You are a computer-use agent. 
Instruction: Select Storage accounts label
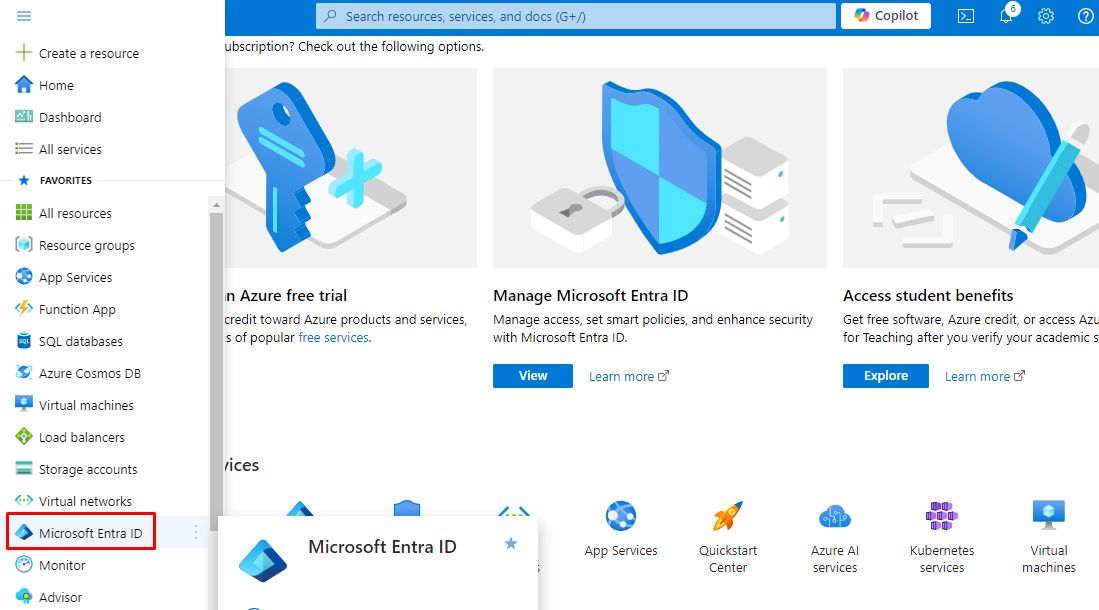[88, 469]
